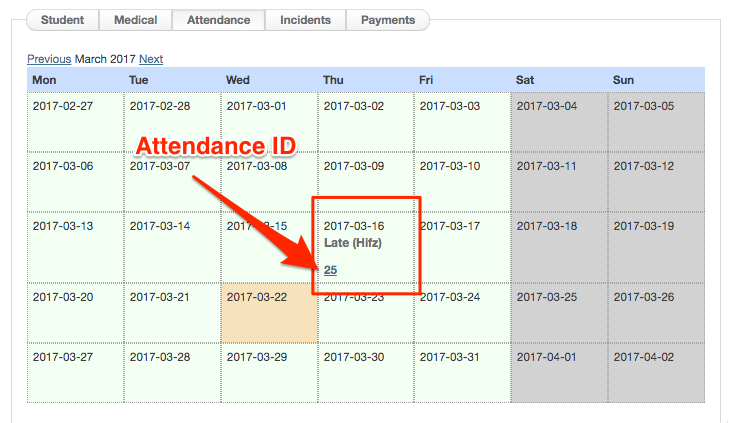729x423 pixels.
Task: Pick the 2017-03-13 Monday cell
Action: coord(75,242)
